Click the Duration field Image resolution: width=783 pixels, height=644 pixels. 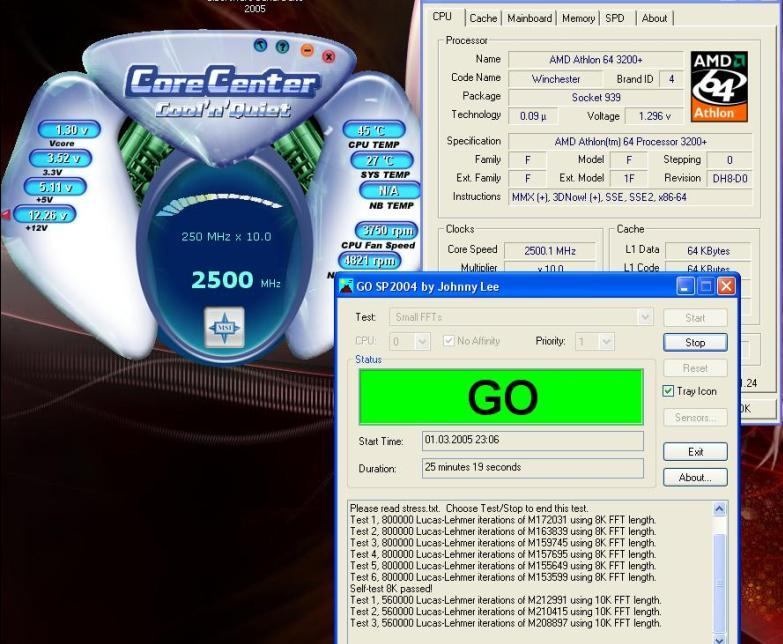click(533, 468)
